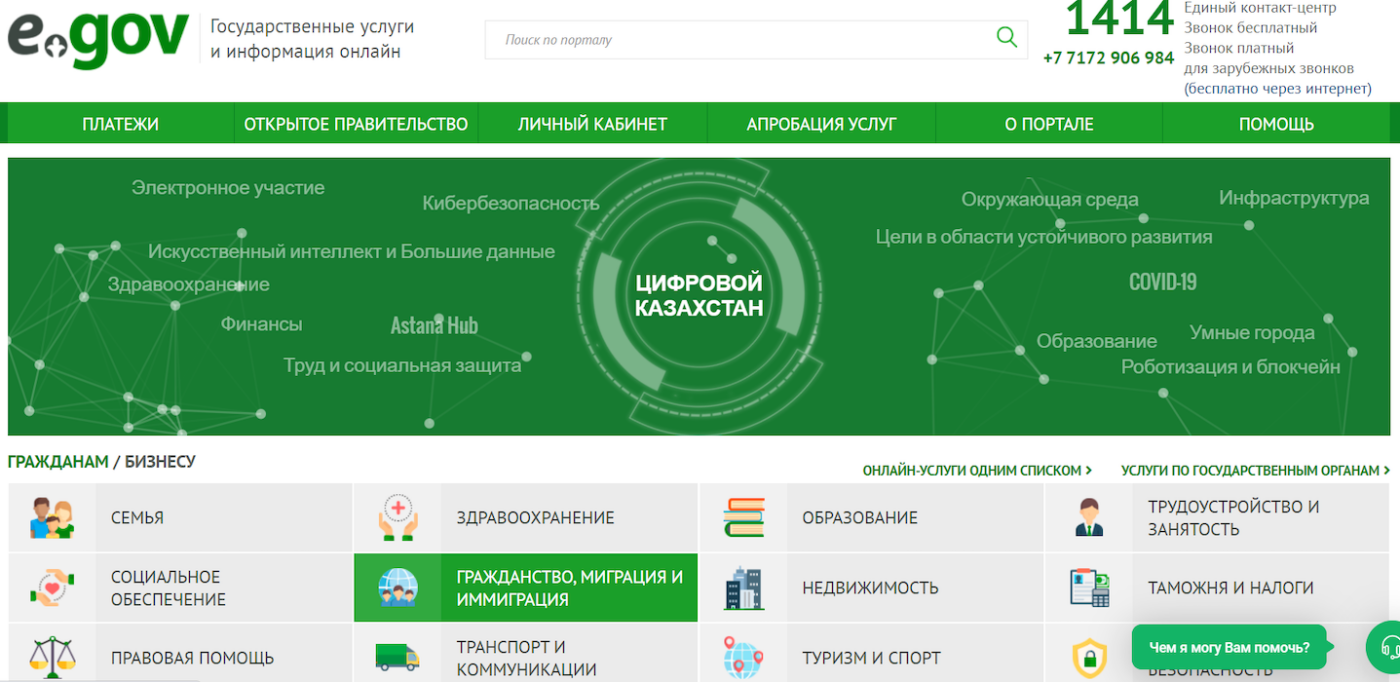
Task: Click the Трудоустройство businessman icon
Action: (1089, 518)
